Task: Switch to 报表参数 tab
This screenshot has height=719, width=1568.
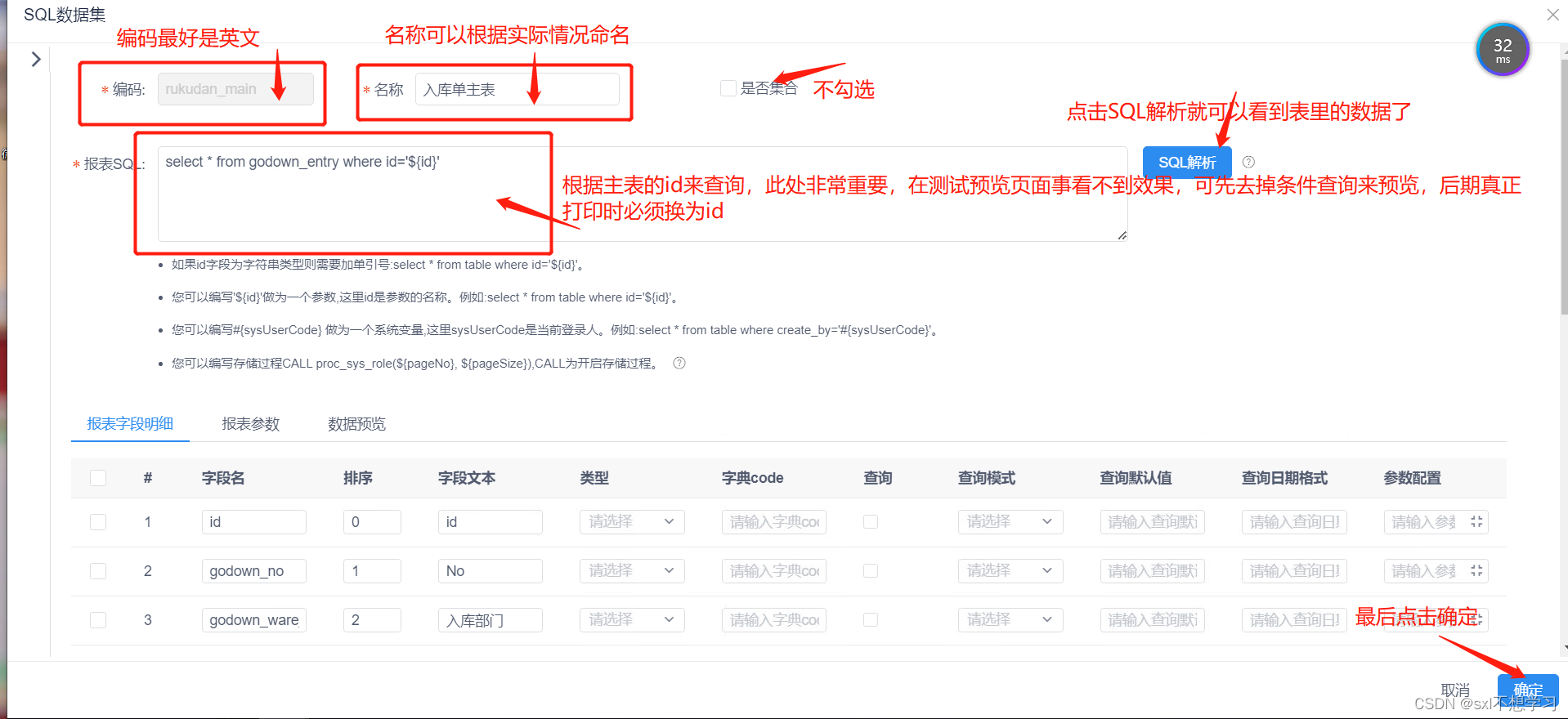Action: tap(251, 423)
